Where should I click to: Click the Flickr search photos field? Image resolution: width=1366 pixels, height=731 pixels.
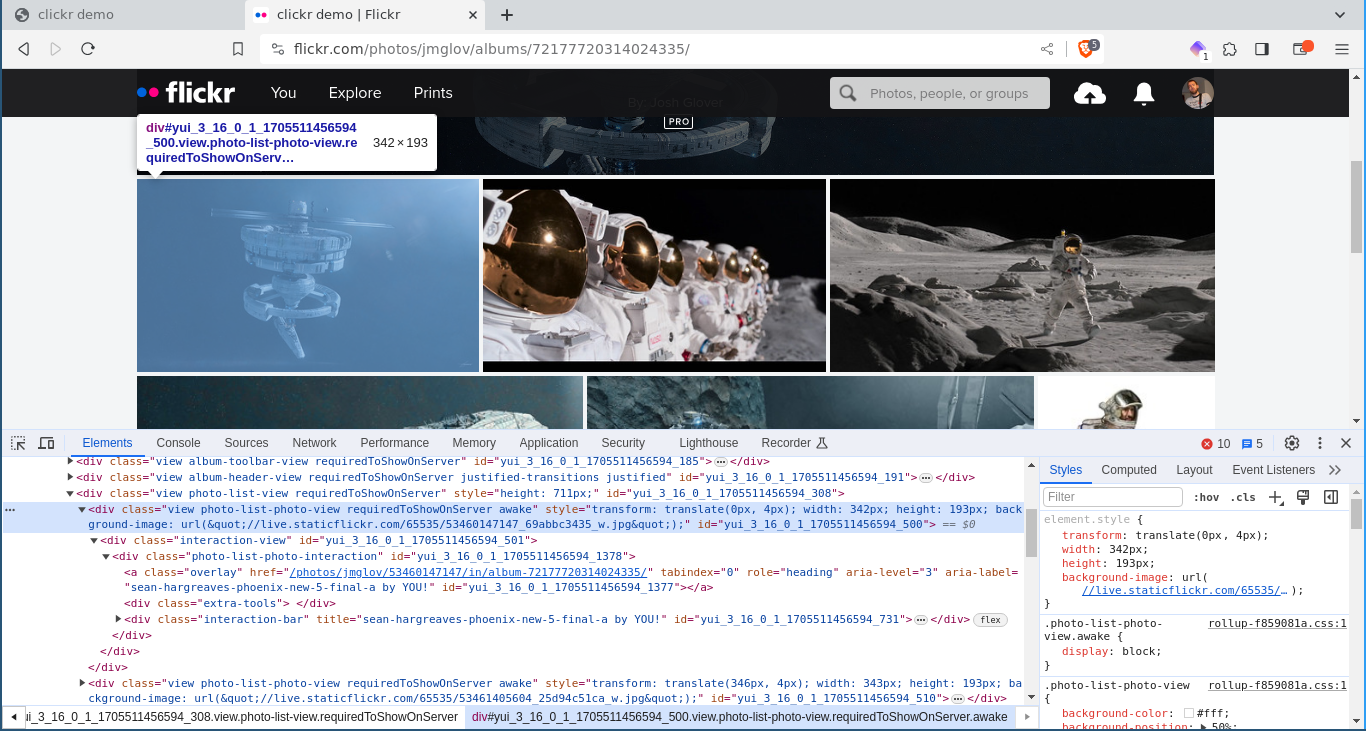[x=940, y=93]
